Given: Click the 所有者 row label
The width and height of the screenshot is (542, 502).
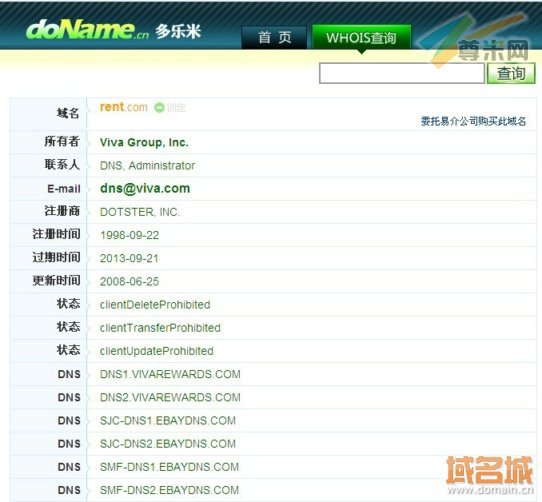Looking at the screenshot, I should tap(62, 141).
